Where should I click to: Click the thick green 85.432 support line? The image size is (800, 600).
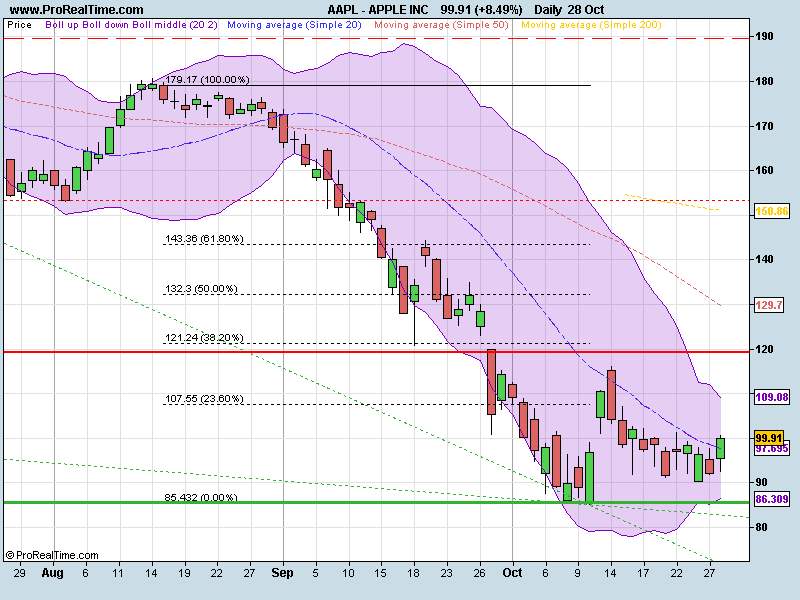377,503
